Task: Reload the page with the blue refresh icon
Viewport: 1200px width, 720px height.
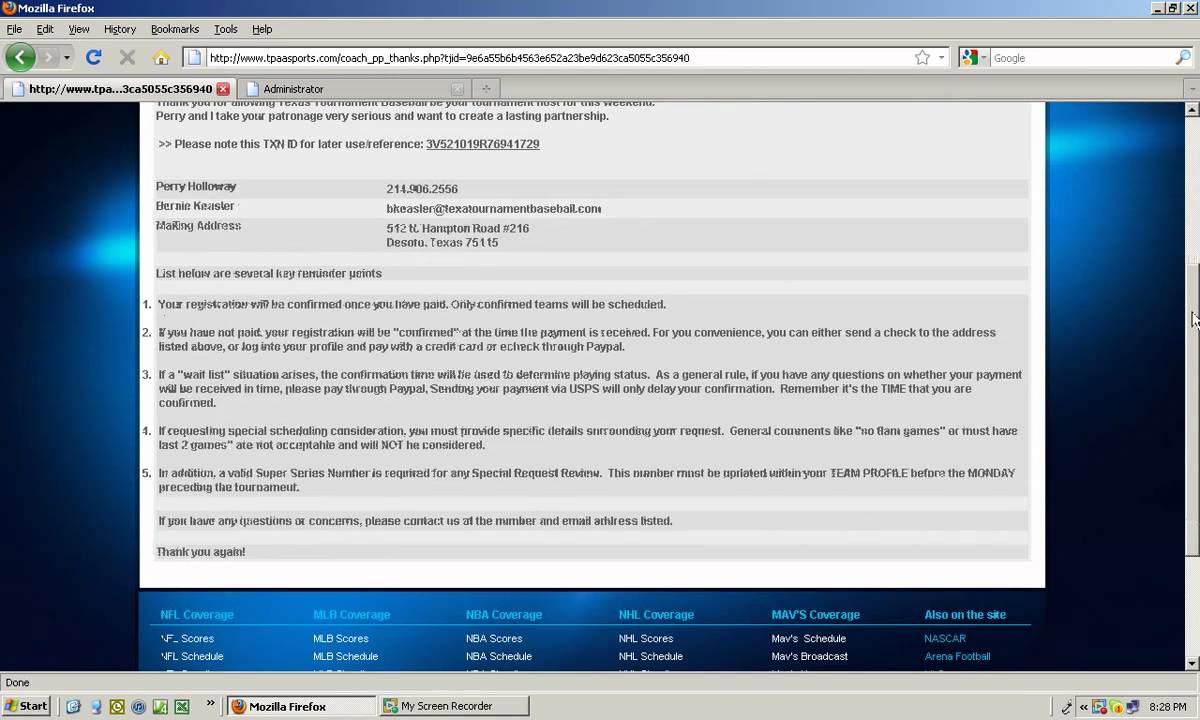Action: click(x=94, y=58)
